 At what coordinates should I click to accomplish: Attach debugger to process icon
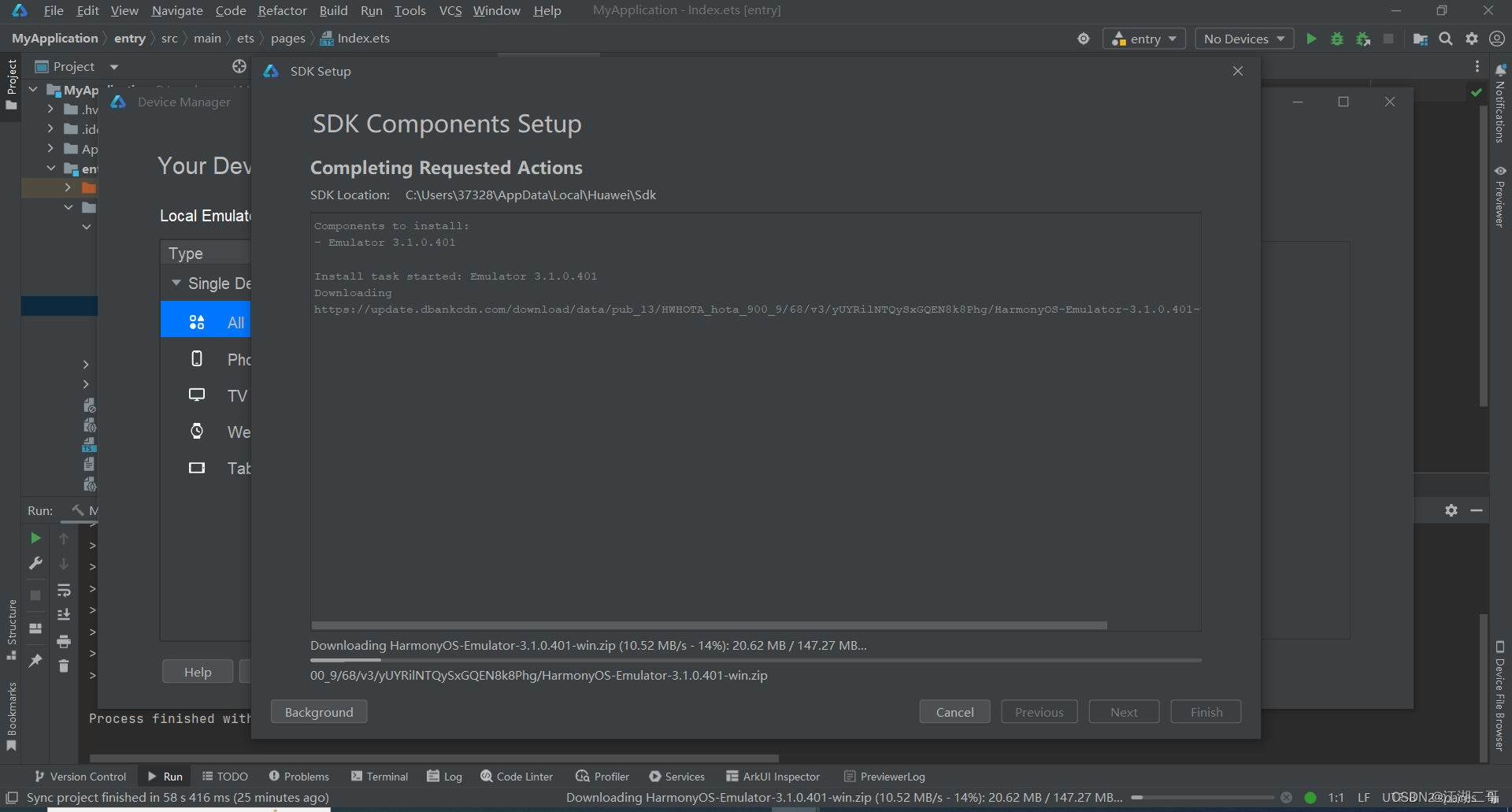pyautogui.click(x=1363, y=39)
